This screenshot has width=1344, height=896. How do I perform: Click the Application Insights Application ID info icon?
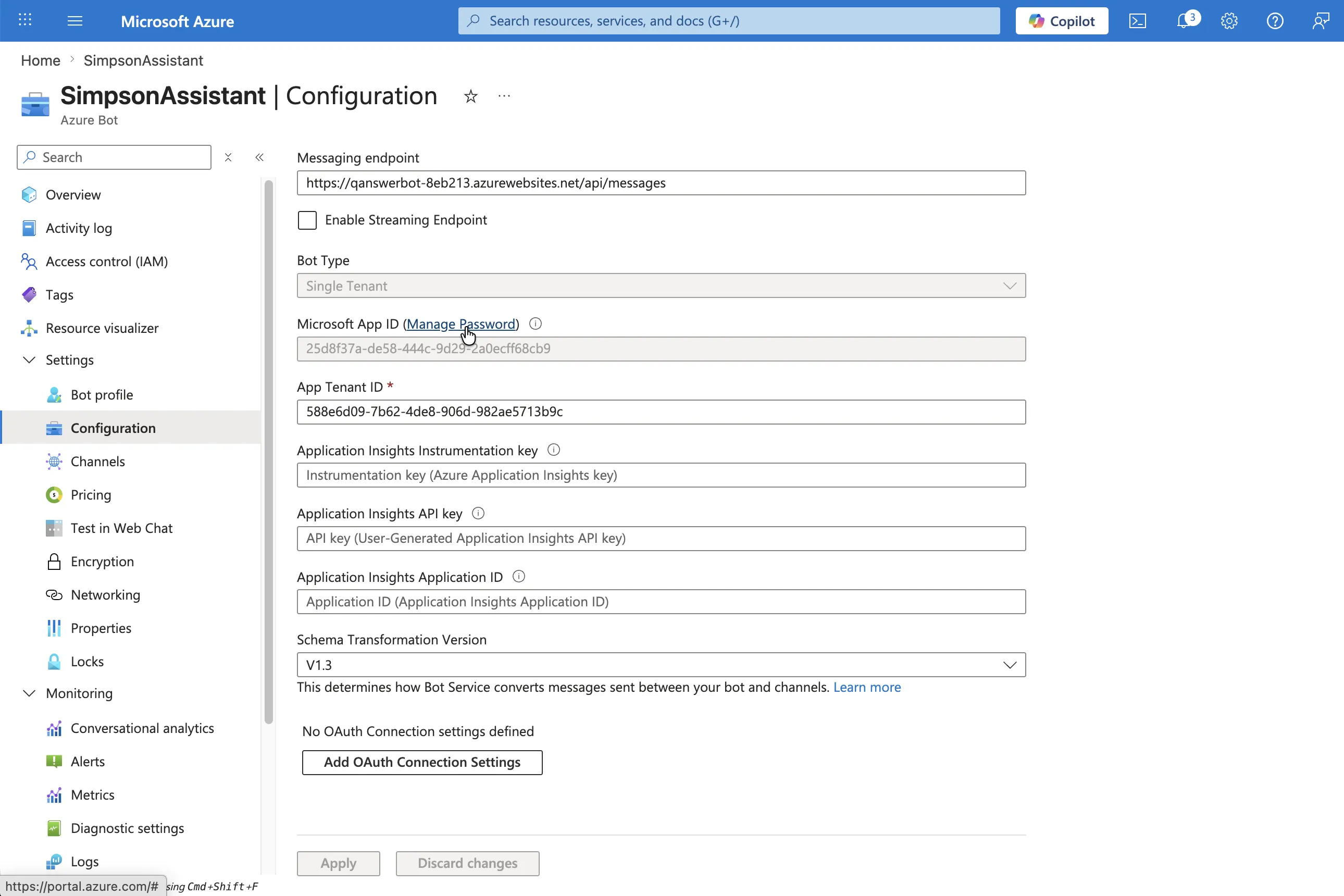[x=518, y=577]
